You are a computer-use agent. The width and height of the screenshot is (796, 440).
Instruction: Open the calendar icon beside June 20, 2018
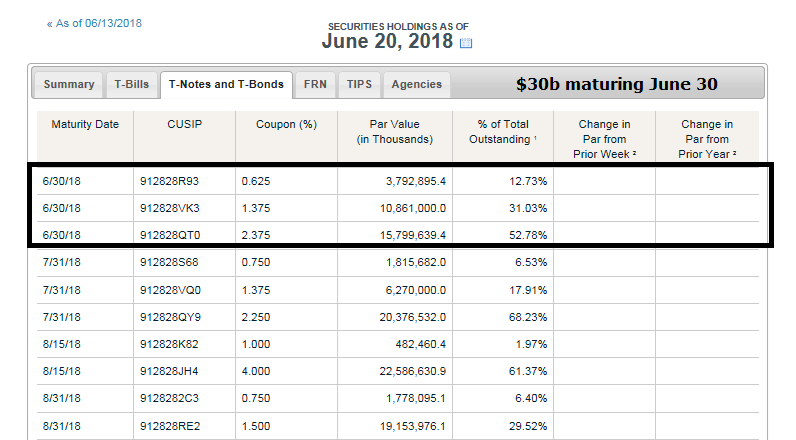465,43
